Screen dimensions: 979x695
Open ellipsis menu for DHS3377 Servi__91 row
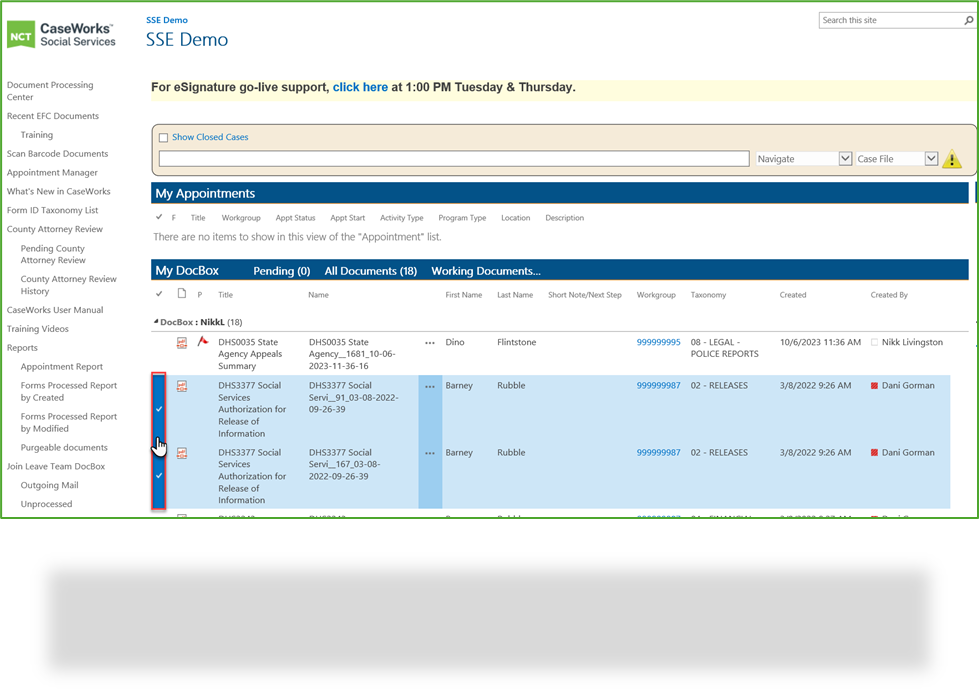[430, 387]
